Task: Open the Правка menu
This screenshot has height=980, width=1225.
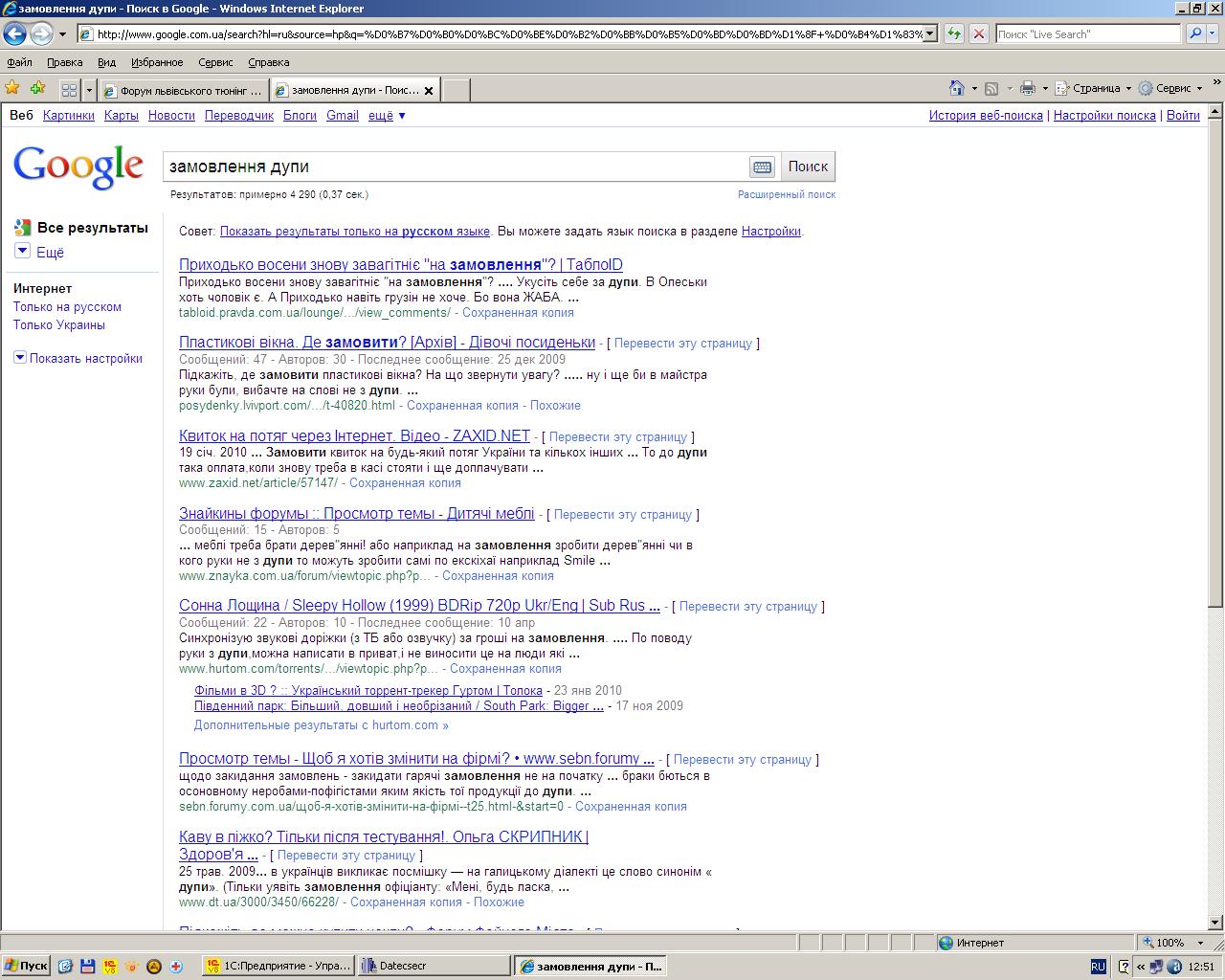Action: (65, 62)
